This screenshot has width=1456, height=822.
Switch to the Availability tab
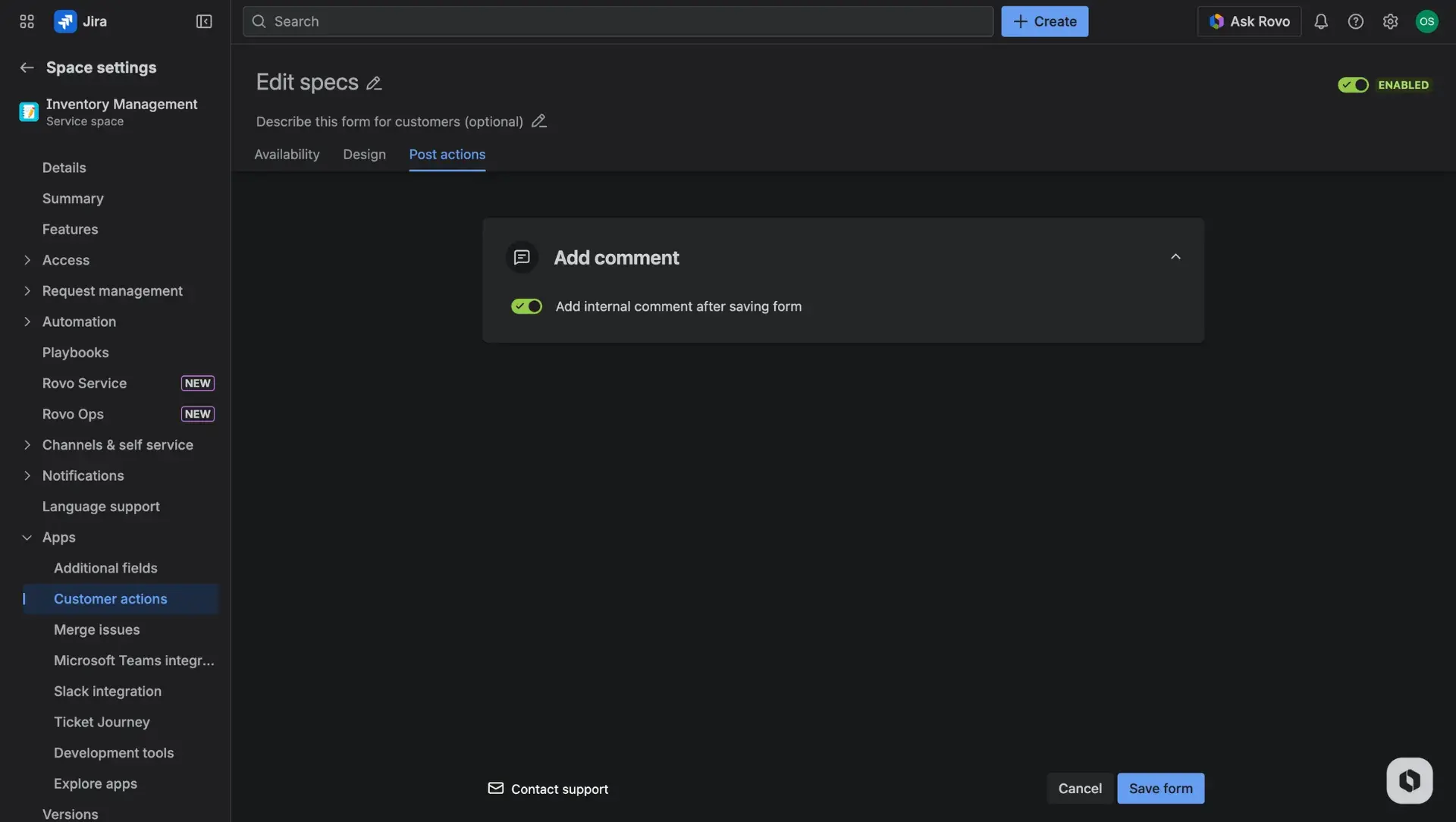(x=286, y=155)
